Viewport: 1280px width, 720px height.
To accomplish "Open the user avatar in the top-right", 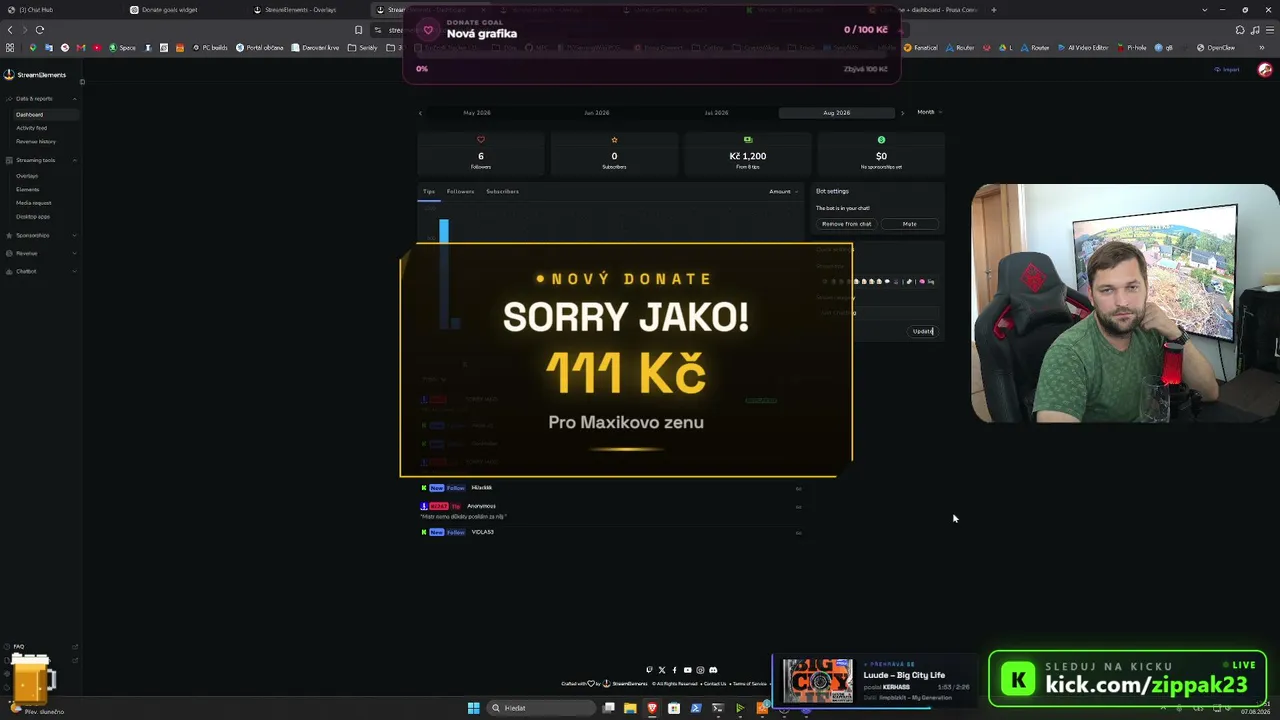I will 1265,70.
